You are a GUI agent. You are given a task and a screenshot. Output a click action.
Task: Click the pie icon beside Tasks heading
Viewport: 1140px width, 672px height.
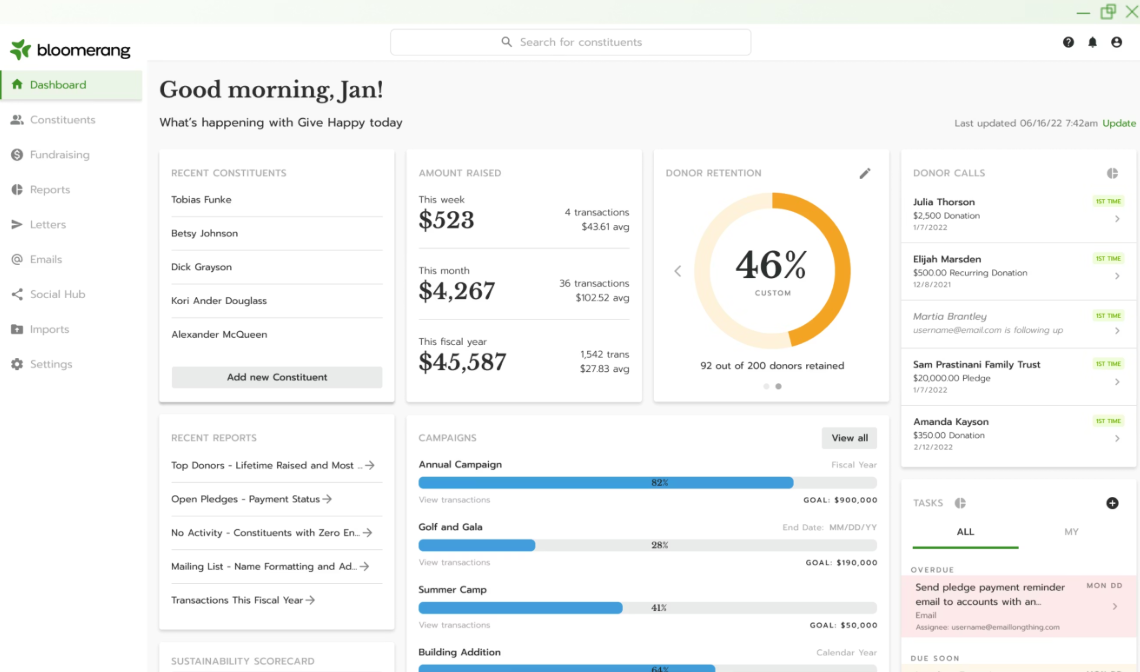[960, 503]
